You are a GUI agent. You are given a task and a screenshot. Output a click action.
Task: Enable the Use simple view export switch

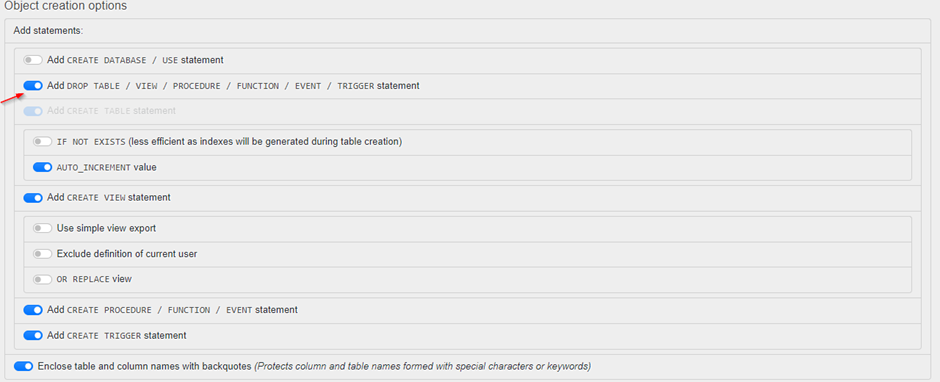pos(43,228)
